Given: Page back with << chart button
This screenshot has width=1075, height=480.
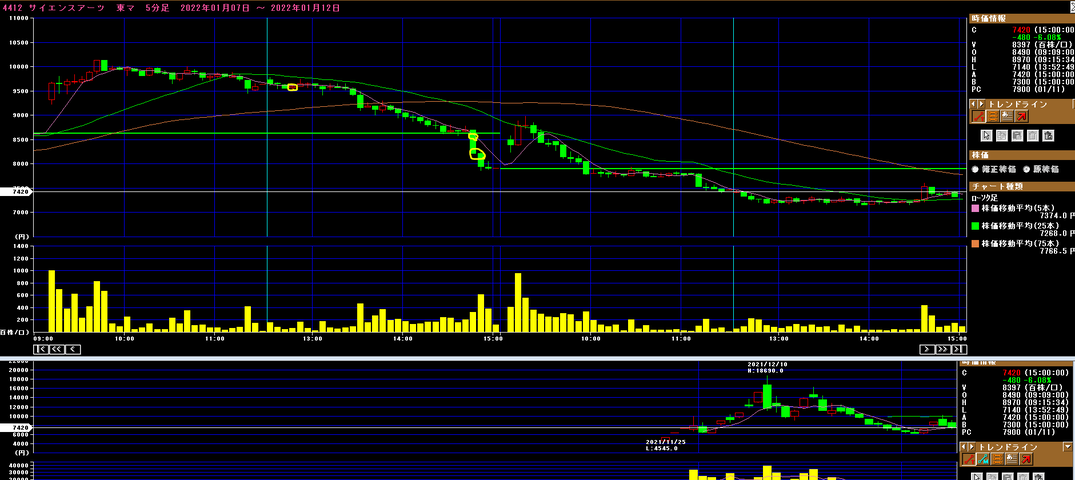Looking at the screenshot, I should pyautogui.click(x=56, y=349).
